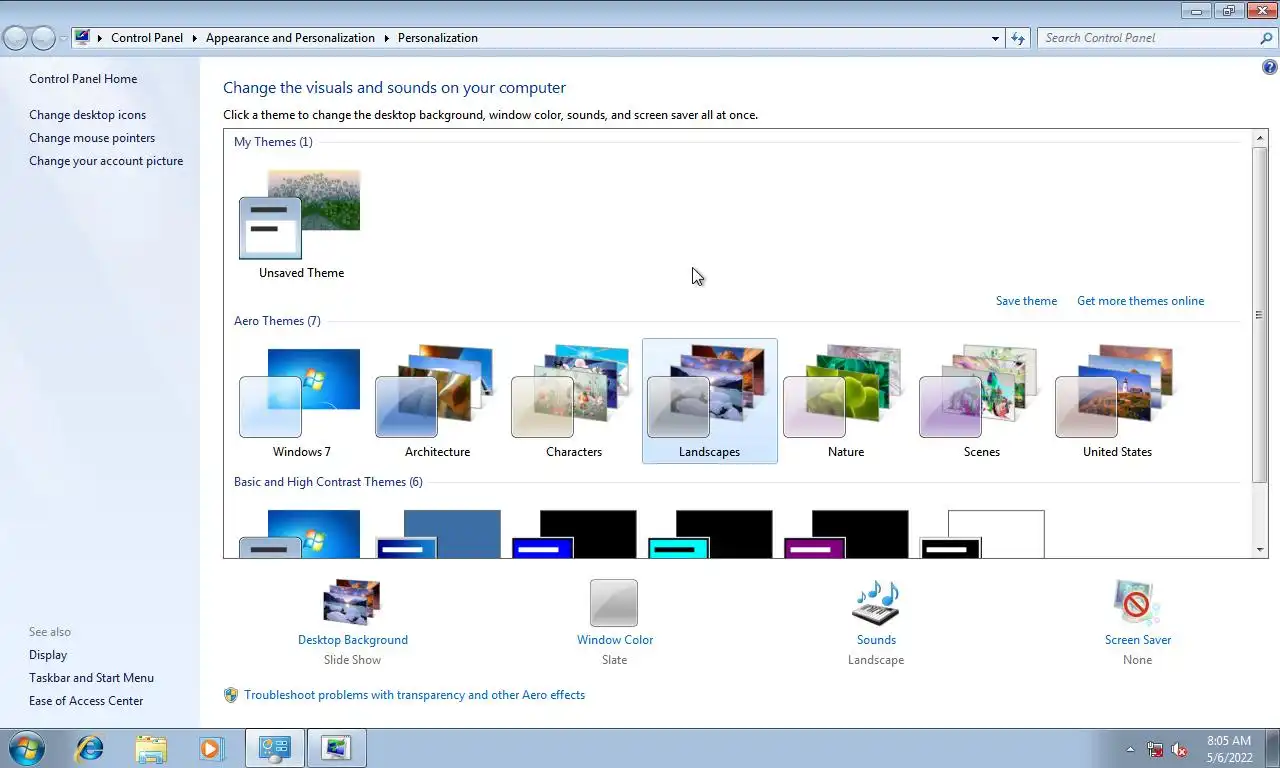The width and height of the screenshot is (1280, 768).
Task: Open the clock showing 8:05 AM
Action: [x=1229, y=749]
